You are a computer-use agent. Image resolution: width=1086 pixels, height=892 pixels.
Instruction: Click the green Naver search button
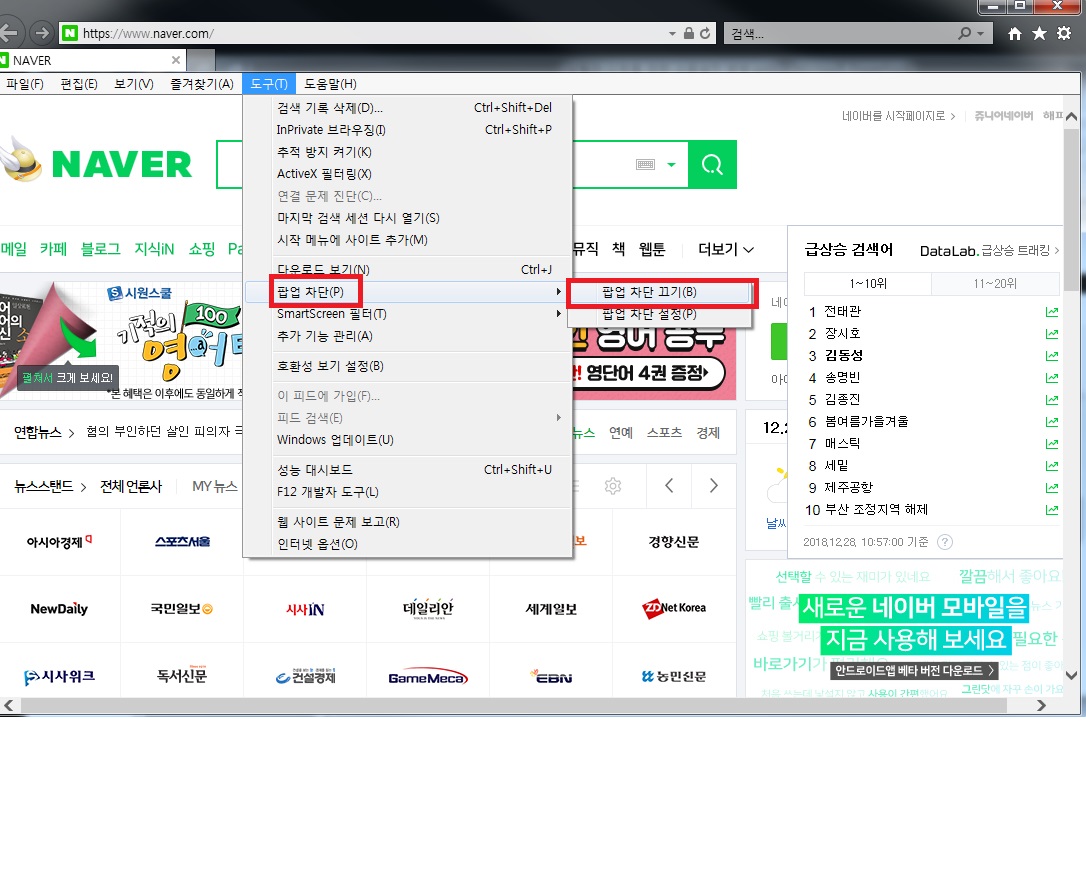[x=712, y=164]
